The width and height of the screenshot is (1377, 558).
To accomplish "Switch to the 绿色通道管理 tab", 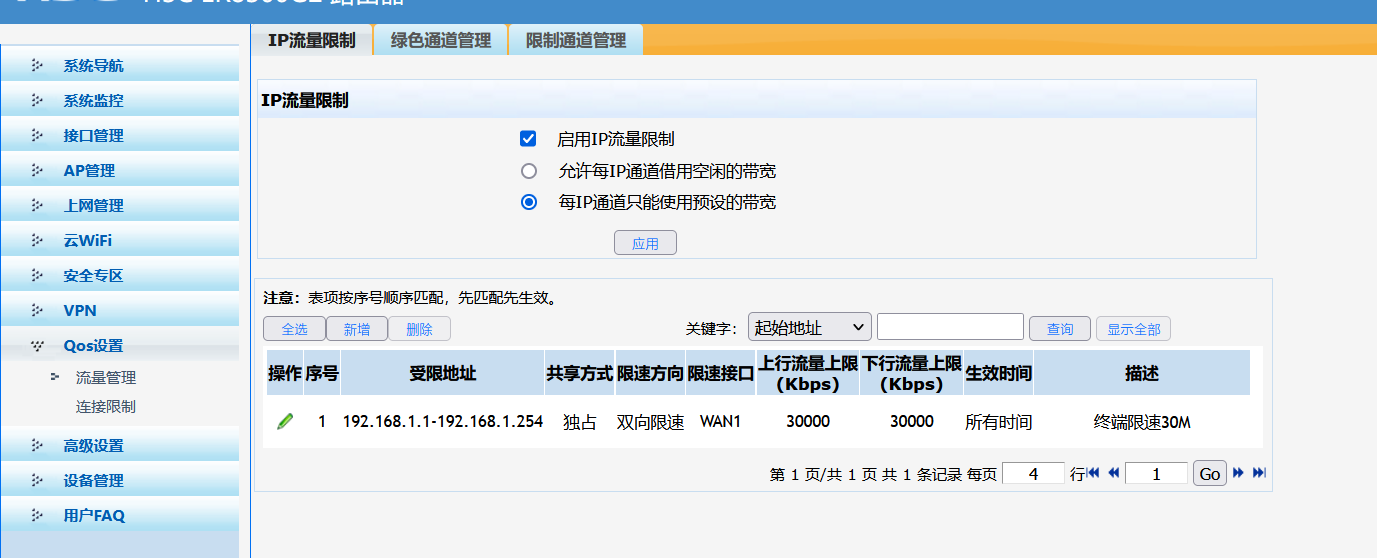I will point(441,40).
